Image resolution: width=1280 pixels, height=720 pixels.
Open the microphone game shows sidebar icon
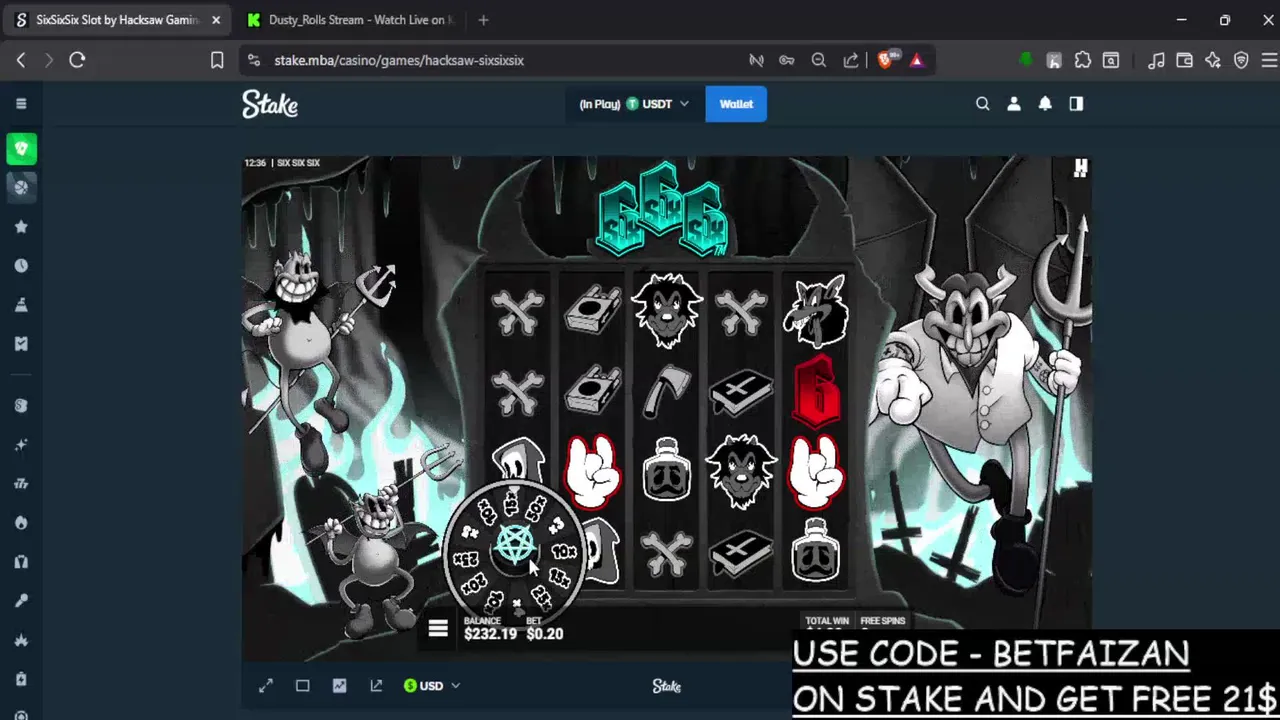click(21, 601)
